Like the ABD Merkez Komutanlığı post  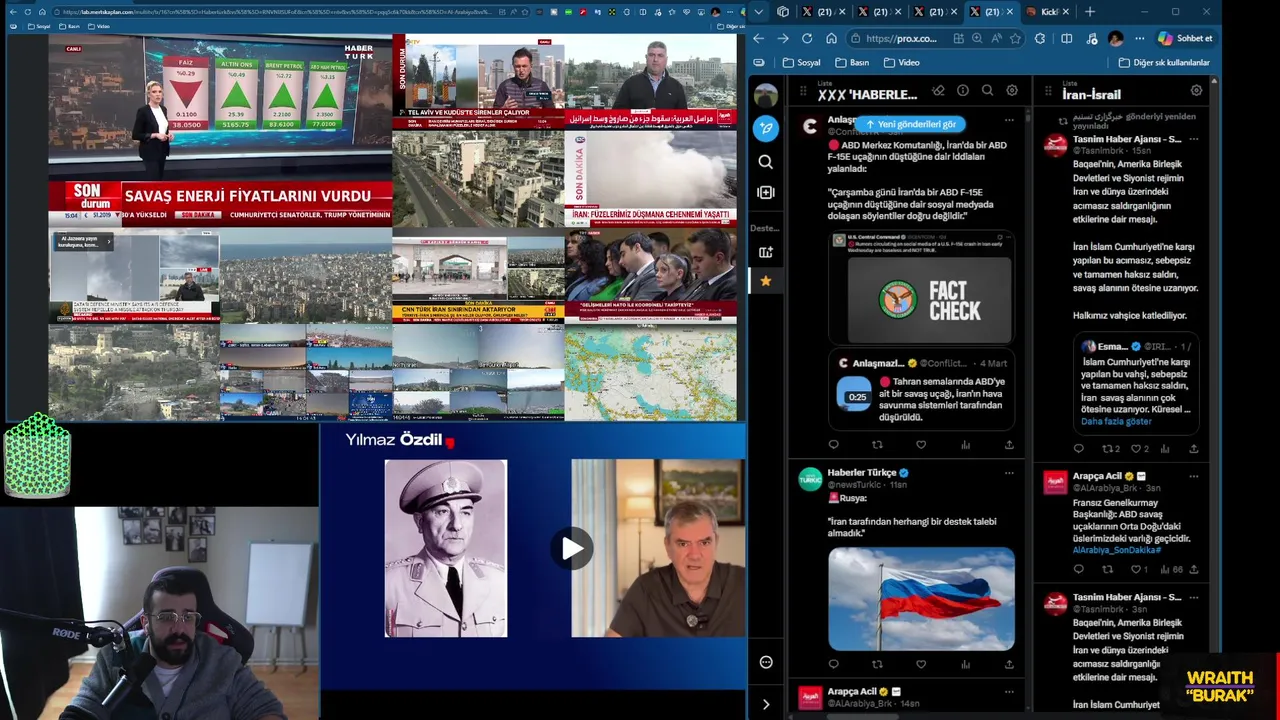tap(921, 445)
